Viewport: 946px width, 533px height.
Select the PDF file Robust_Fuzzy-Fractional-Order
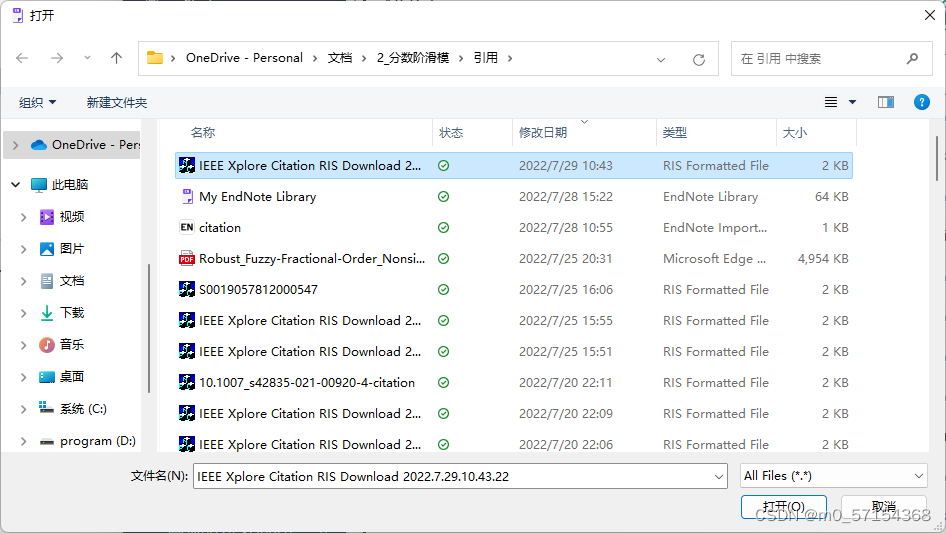(311, 259)
